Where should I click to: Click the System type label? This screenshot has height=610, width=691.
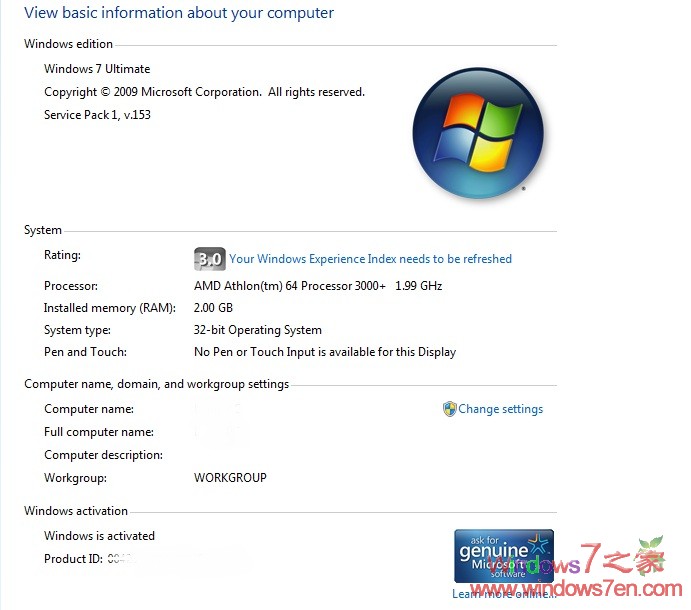77,330
